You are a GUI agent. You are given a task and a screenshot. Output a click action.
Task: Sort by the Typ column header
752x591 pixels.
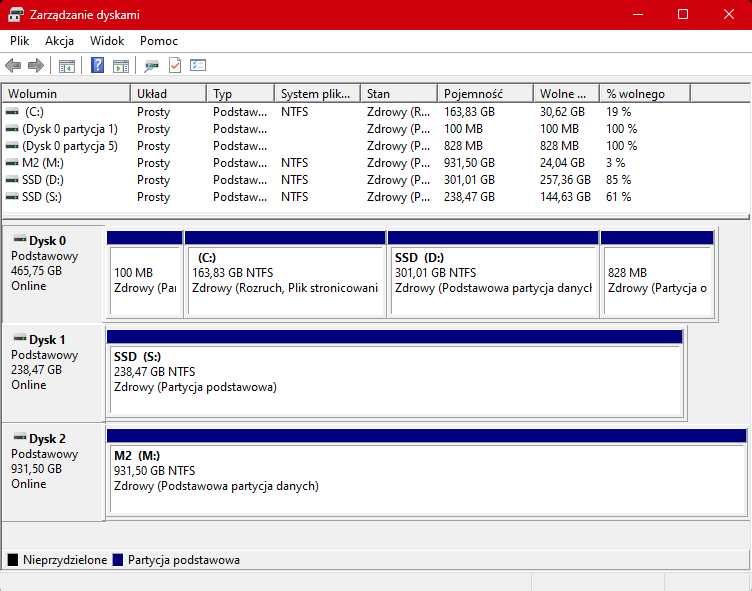pyautogui.click(x=241, y=94)
